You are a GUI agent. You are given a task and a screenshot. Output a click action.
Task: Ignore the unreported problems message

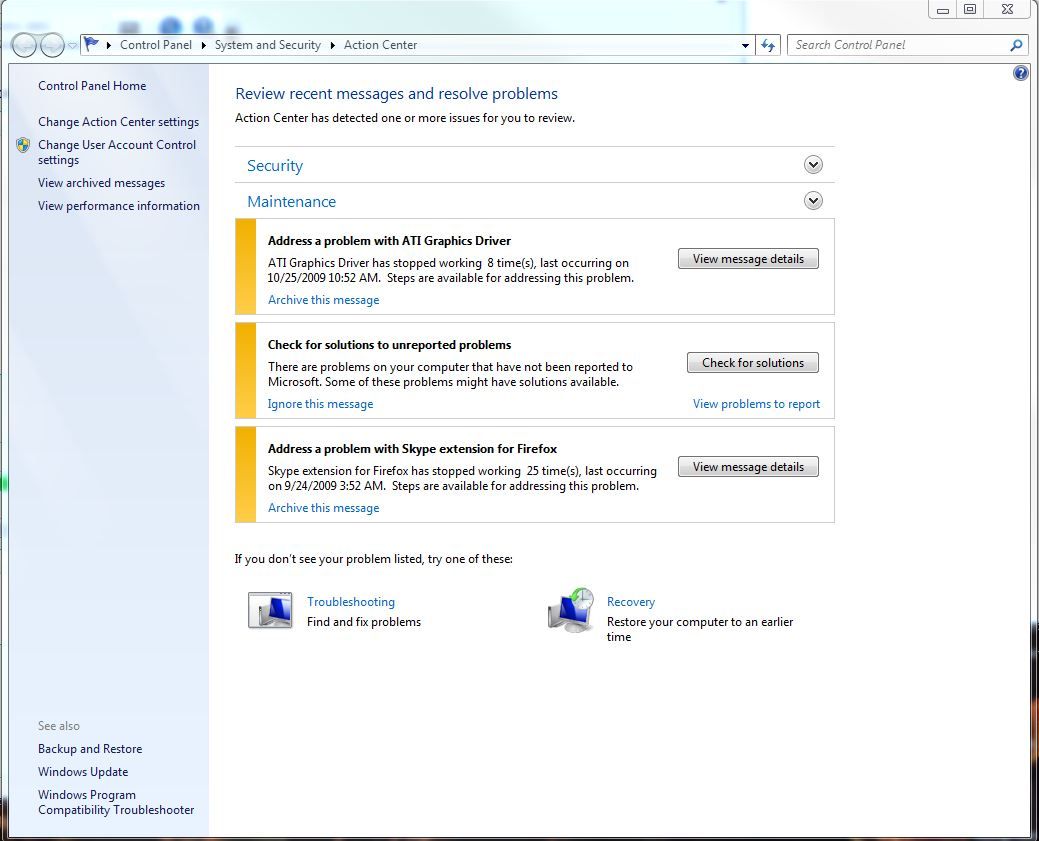click(x=320, y=403)
